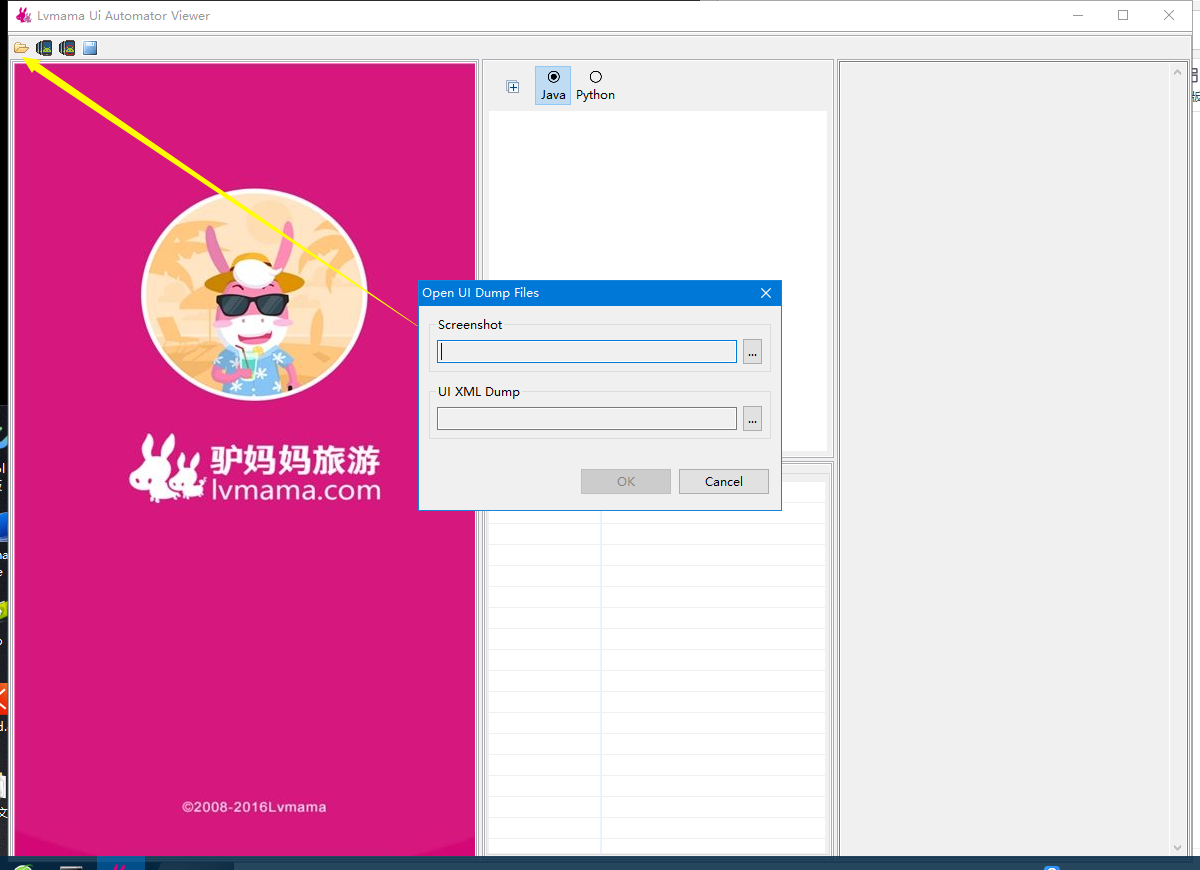Browse for a UI XML Dump file
The height and width of the screenshot is (870, 1200).
tap(752, 418)
